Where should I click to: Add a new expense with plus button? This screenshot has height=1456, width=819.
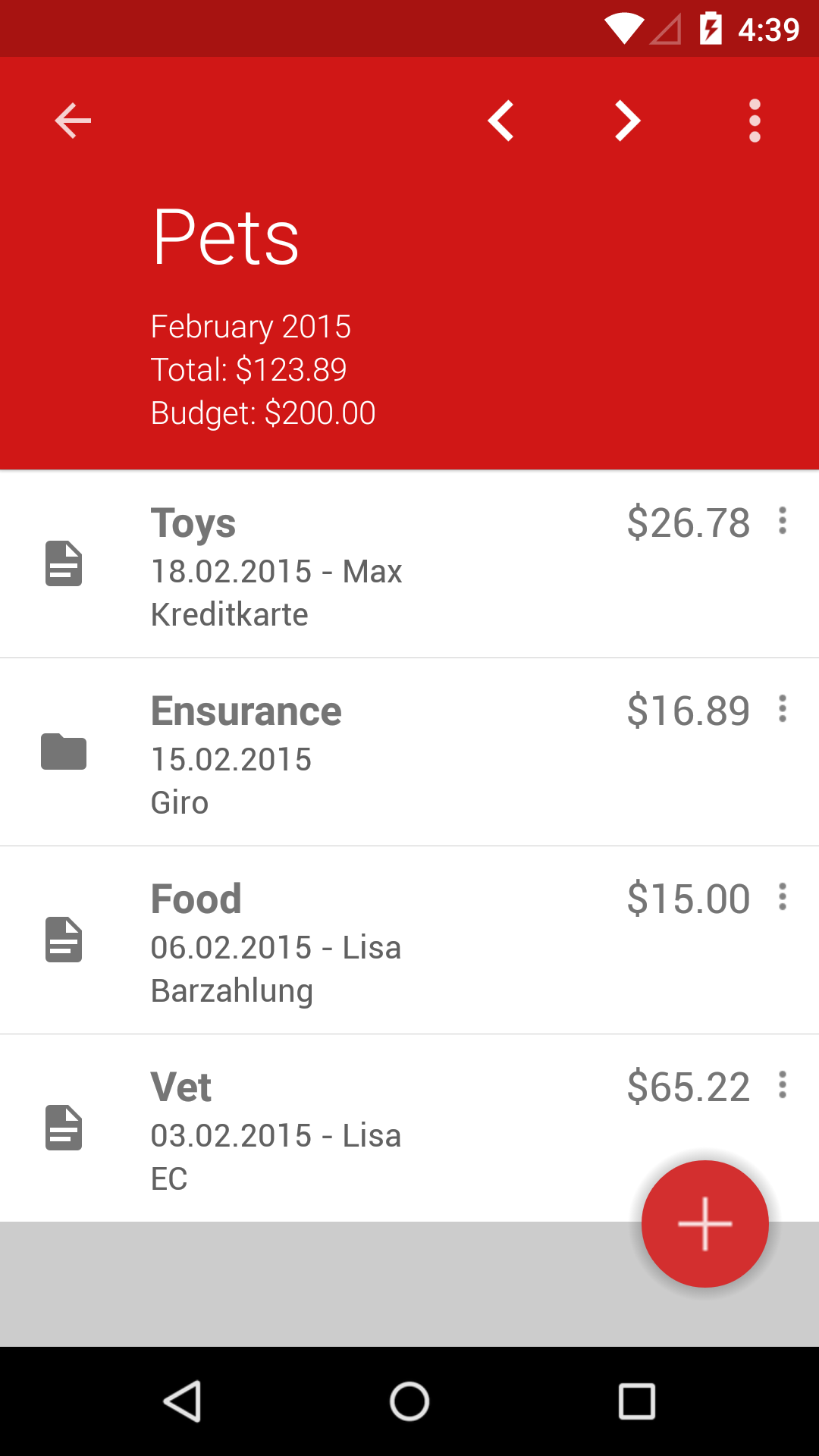click(705, 1224)
